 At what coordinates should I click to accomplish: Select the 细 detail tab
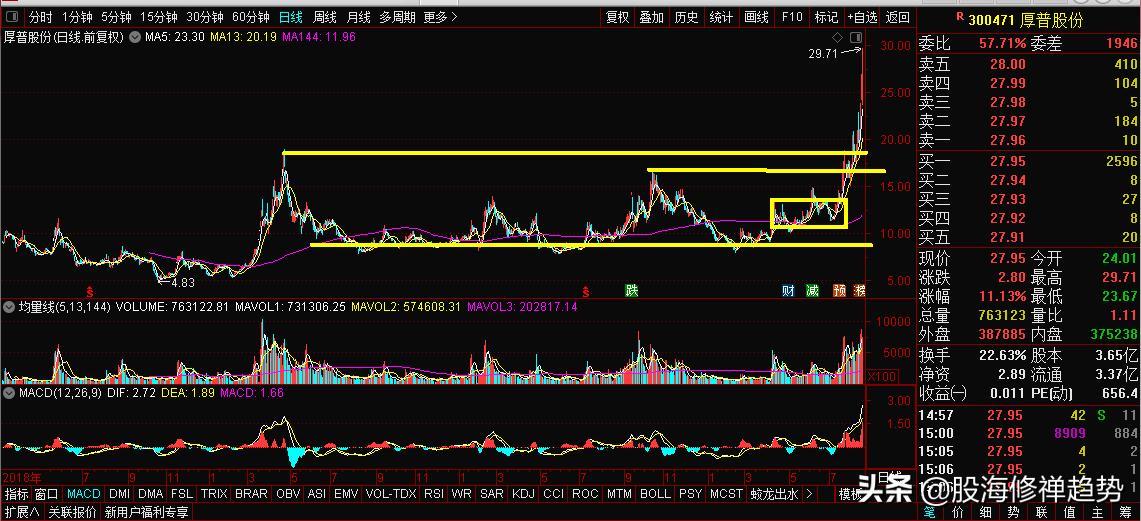987,511
